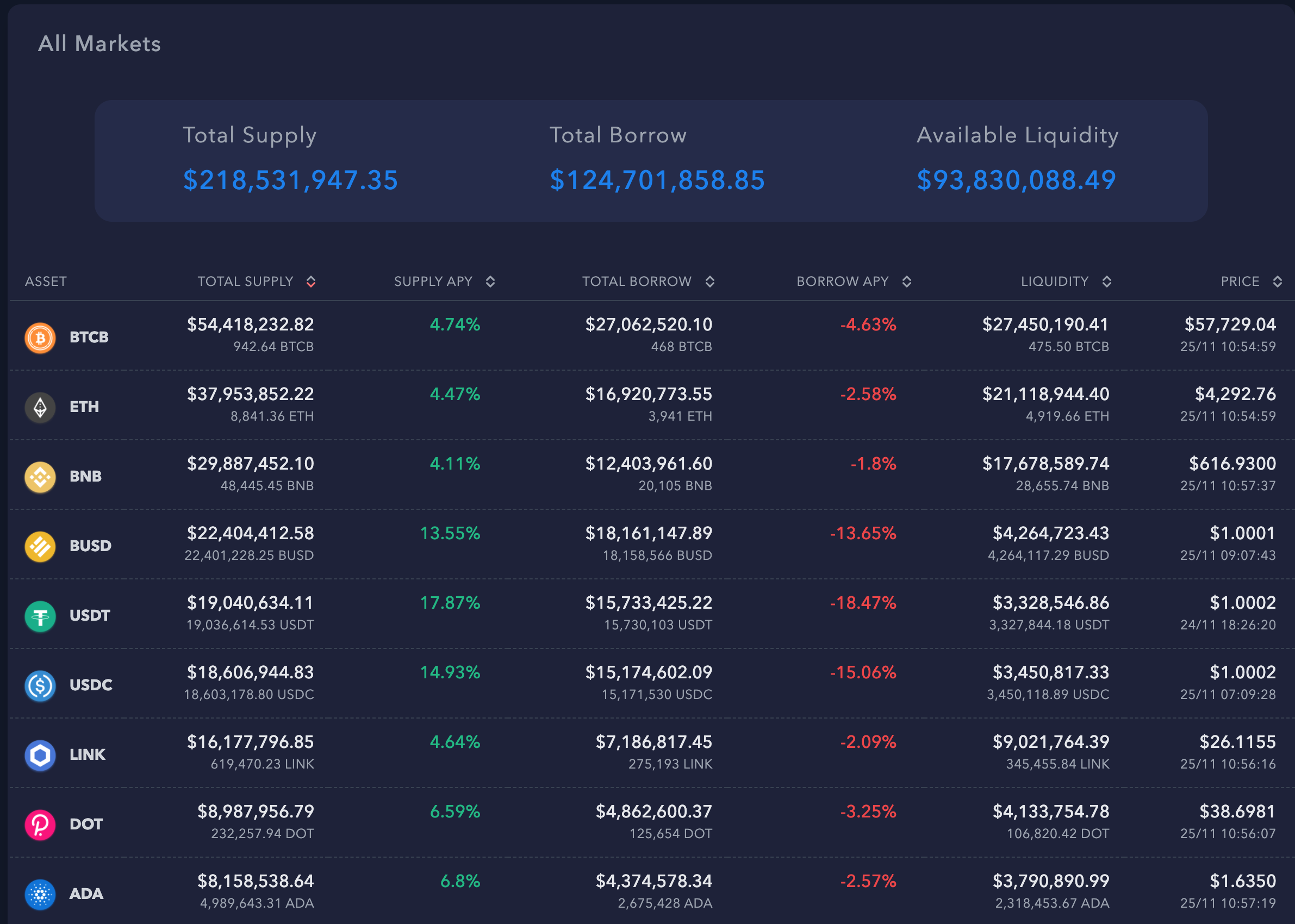Toggle Total Supply column sort order
Screen dimensions: 1295x924
311,281
